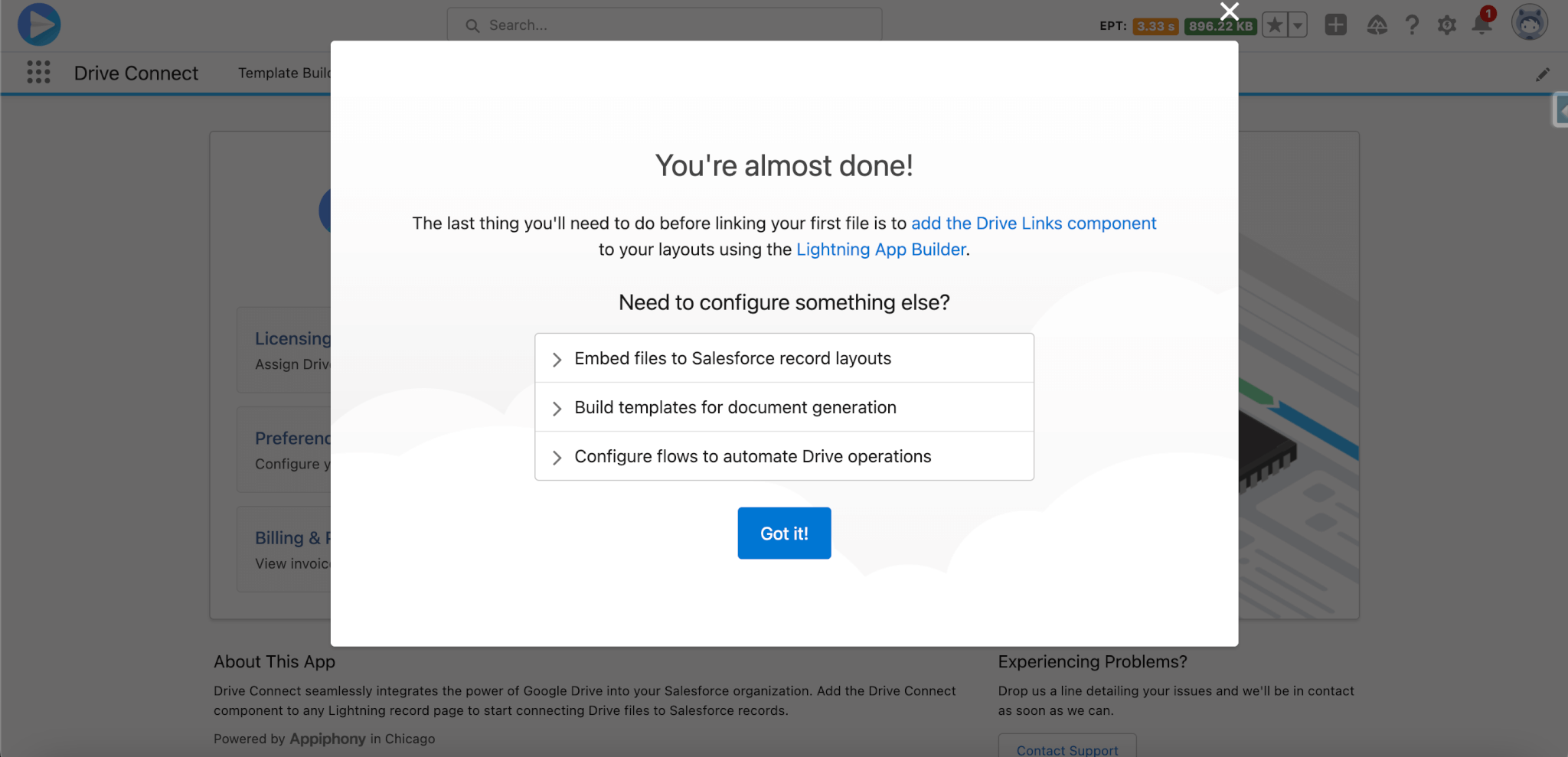Open the user profile avatar

[x=1529, y=22]
